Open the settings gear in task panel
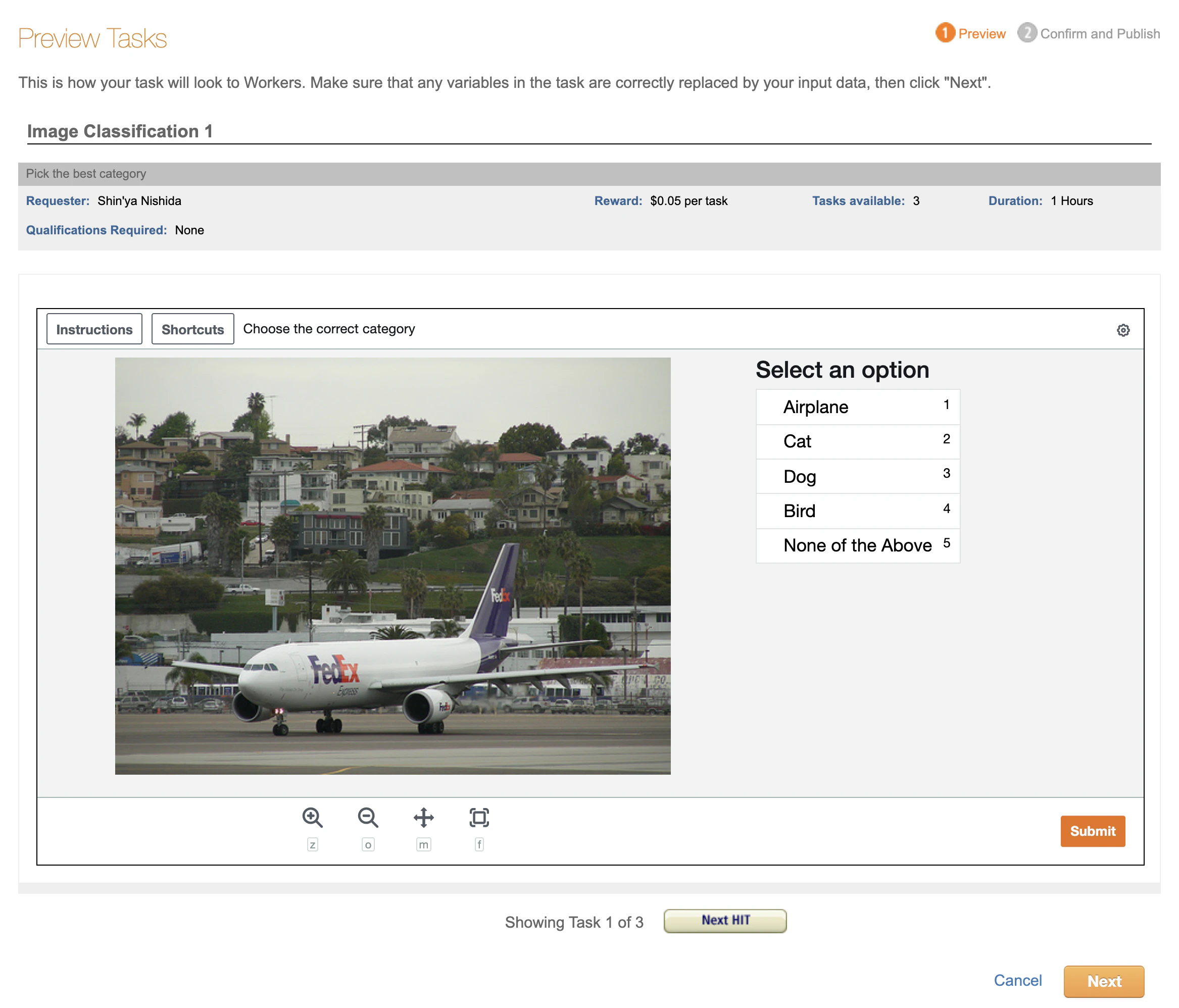This screenshot has width=1179, height=1008. click(x=1122, y=330)
